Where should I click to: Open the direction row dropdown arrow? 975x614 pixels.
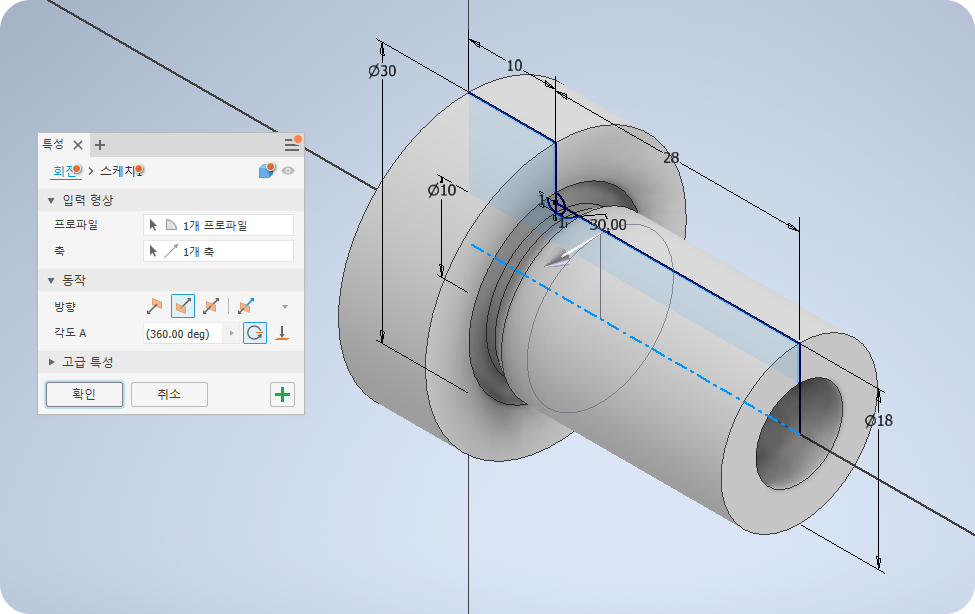coord(285,307)
